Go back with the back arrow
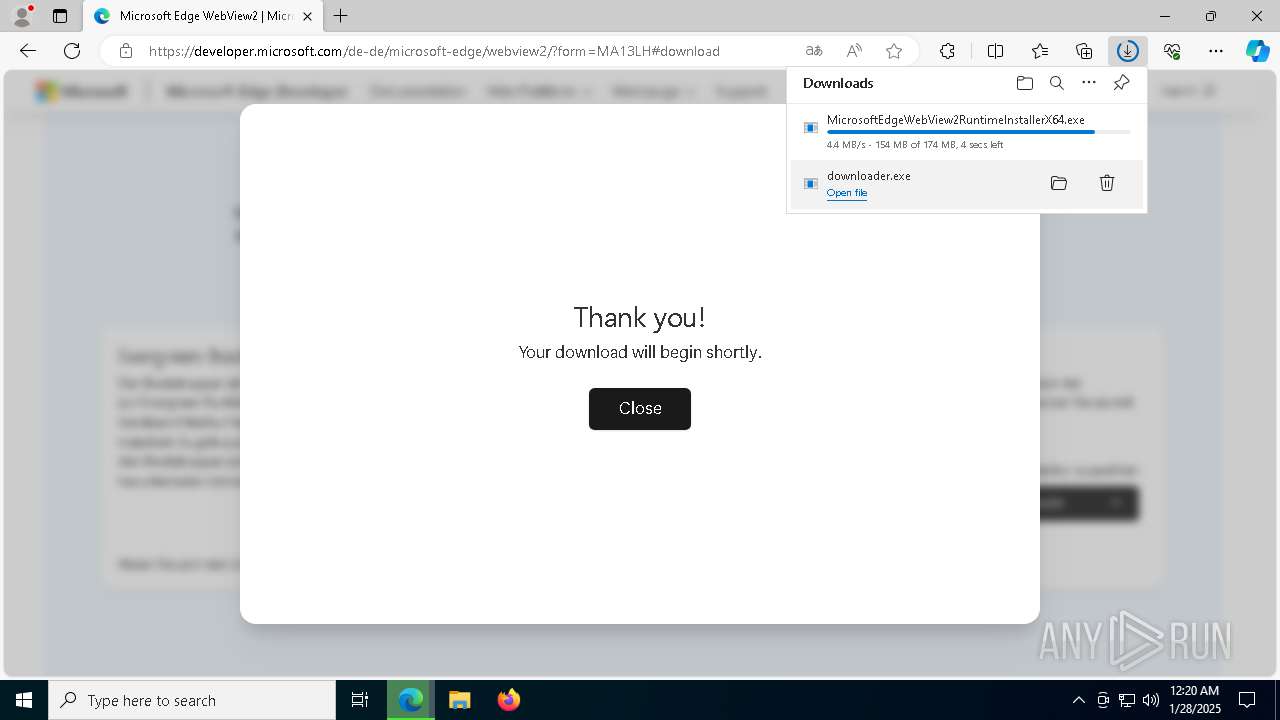Viewport: 1280px width, 720px height. [28, 51]
